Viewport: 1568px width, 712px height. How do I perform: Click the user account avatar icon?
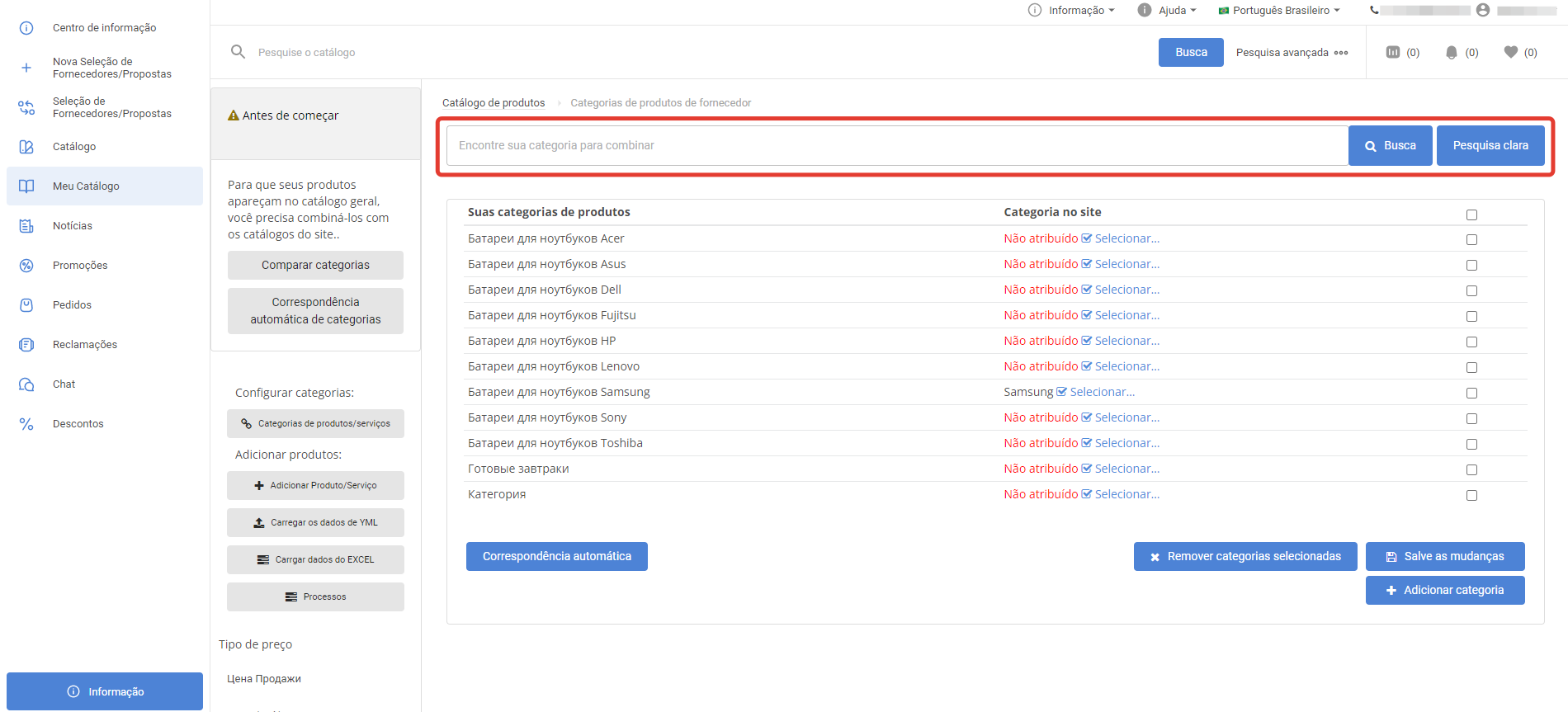(x=1483, y=10)
